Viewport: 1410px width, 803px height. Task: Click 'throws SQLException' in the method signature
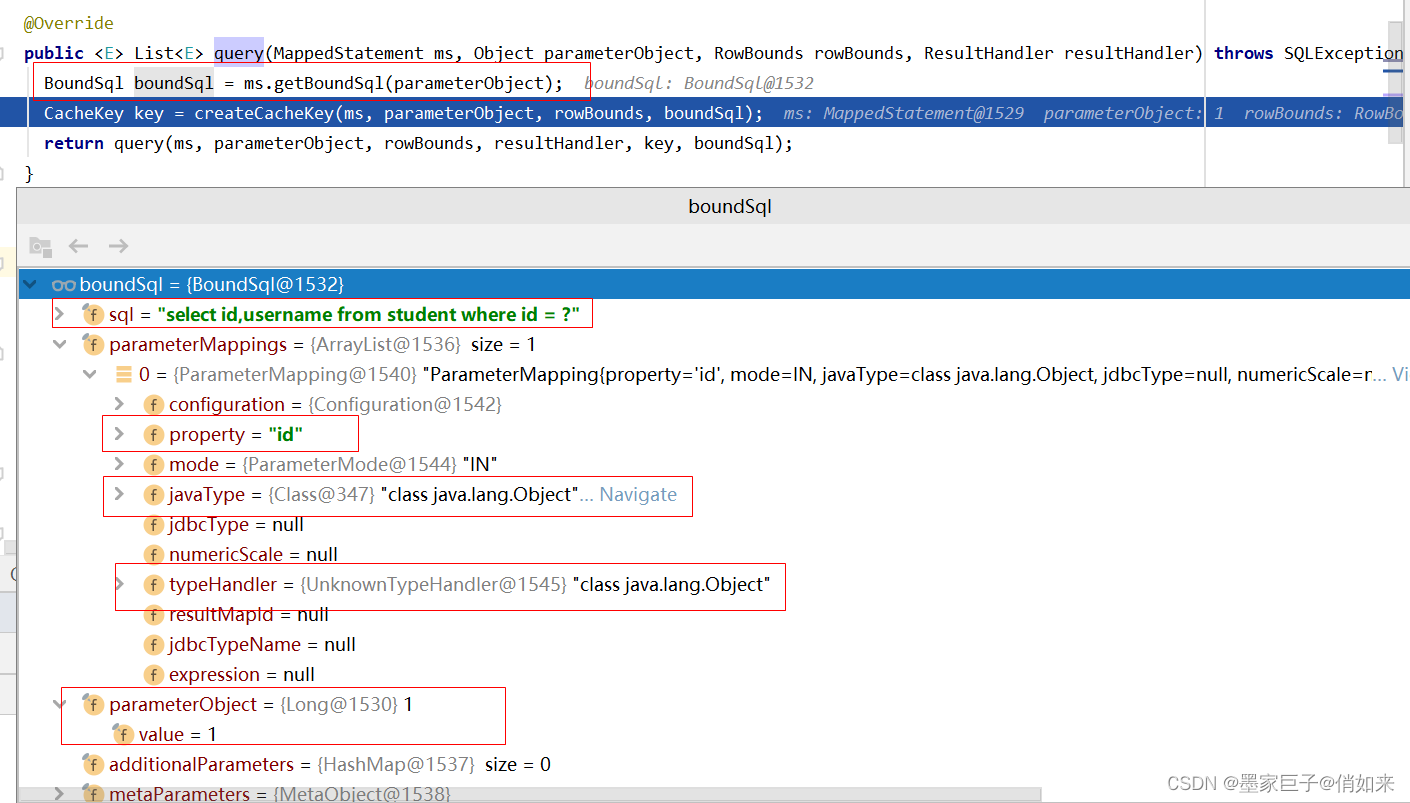click(x=1308, y=53)
